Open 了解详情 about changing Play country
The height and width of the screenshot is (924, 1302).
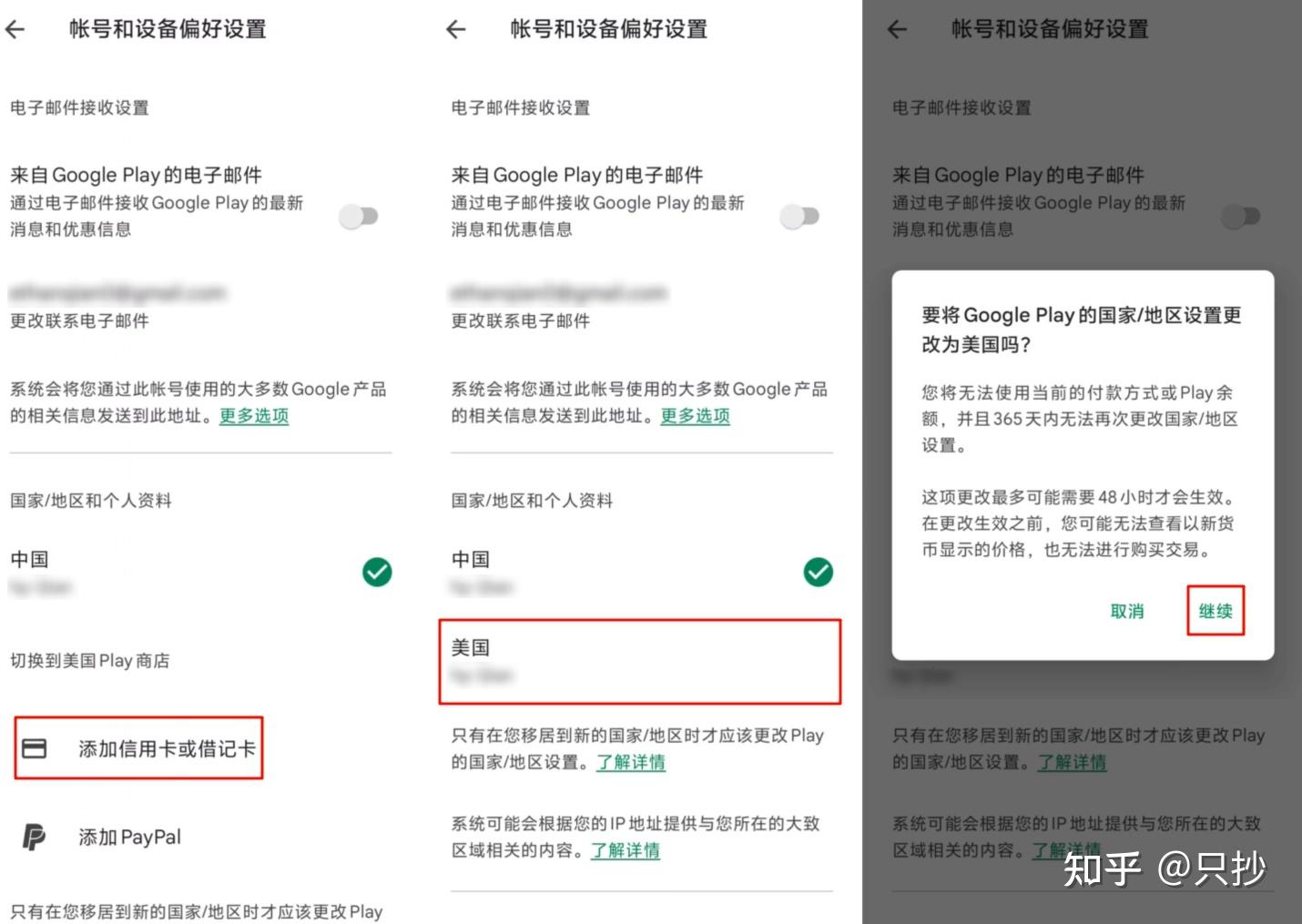pyautogui.click(x=632, y=763)
